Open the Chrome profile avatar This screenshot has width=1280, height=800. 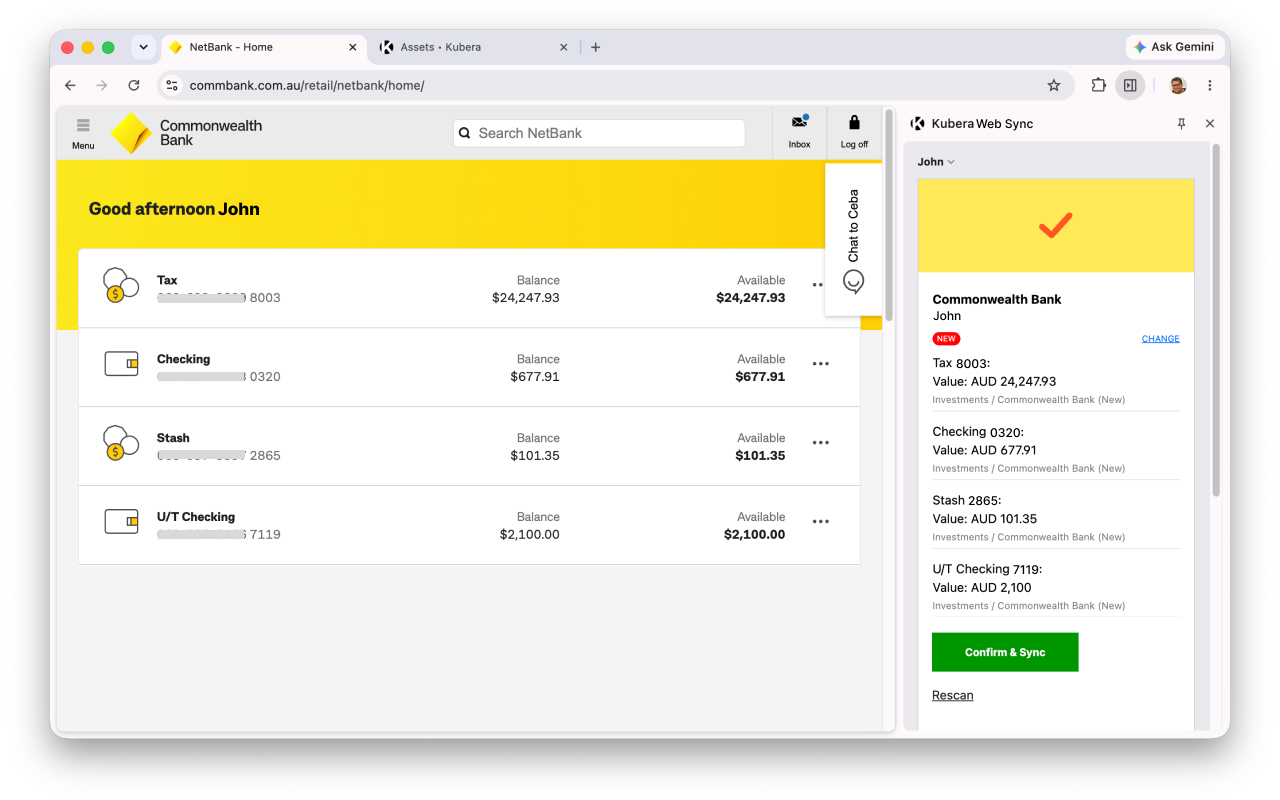click(1178, 86)
